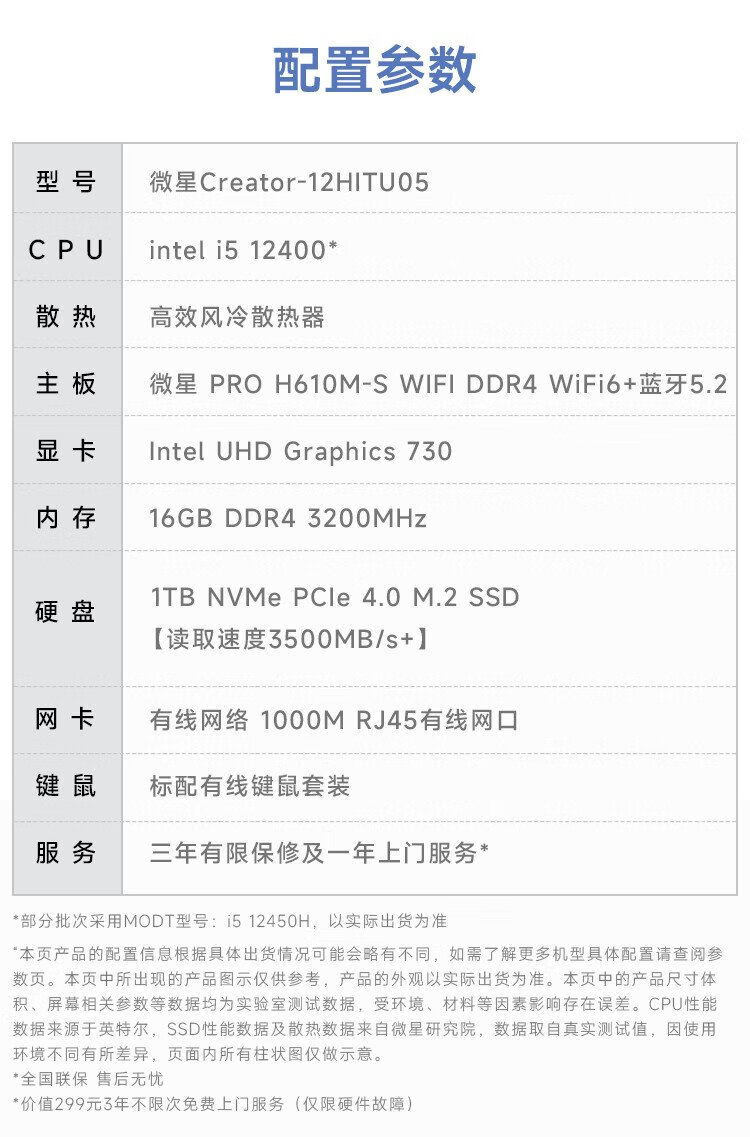Click the Intel UHD Graphics 730 text

pyautogui.click(x=300, y=451)
